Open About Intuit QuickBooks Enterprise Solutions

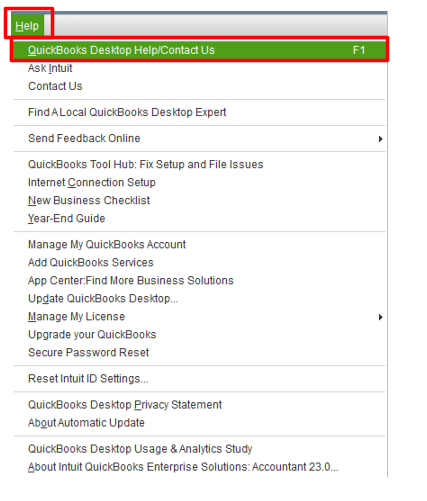tap(199, 467)
